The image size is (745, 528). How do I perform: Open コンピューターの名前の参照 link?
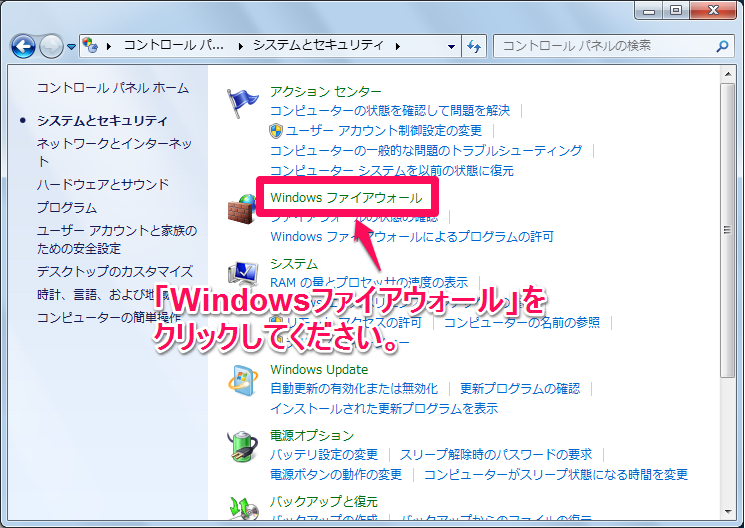522,323
